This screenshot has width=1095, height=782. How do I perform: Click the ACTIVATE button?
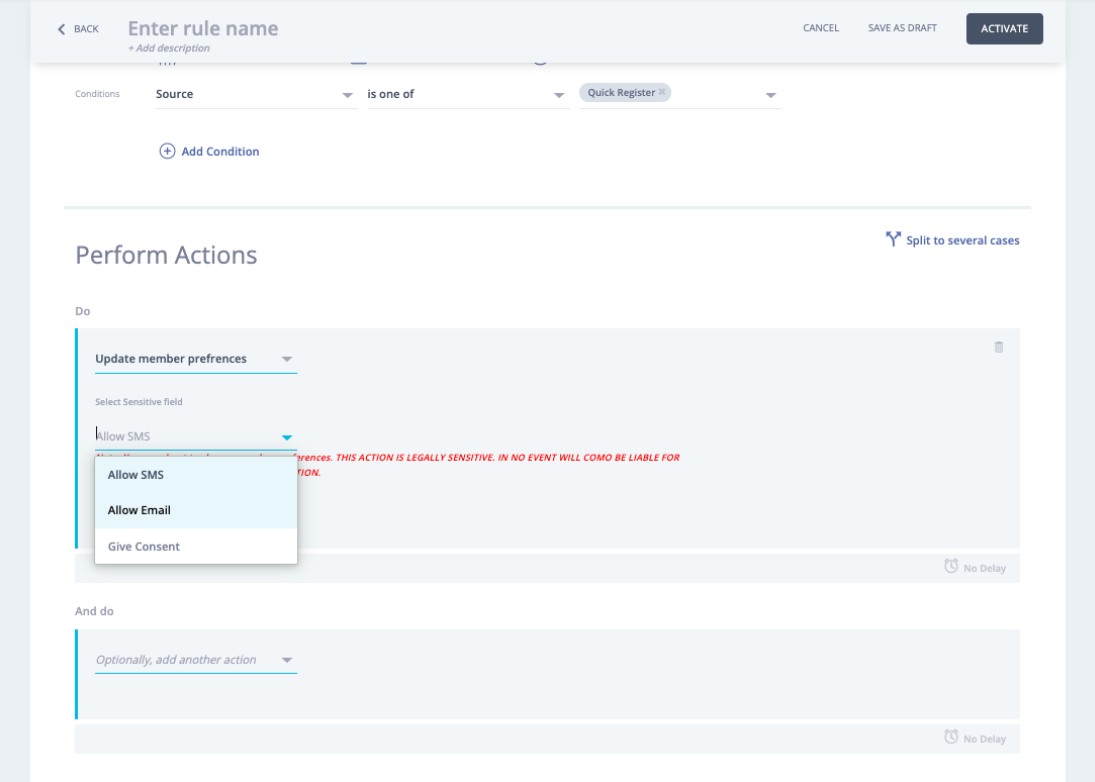pyautogui.click(x=1004, y=29)
